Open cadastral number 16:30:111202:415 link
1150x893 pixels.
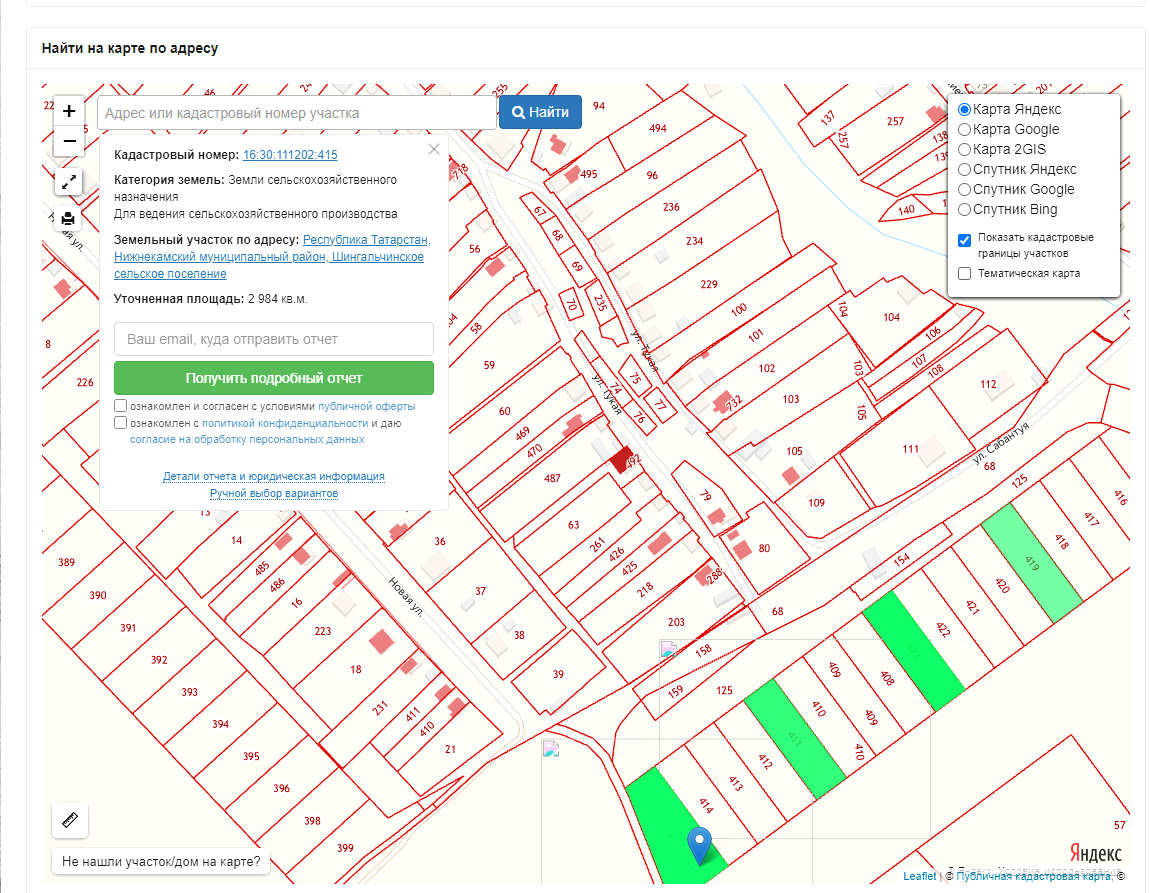[290, 155]
